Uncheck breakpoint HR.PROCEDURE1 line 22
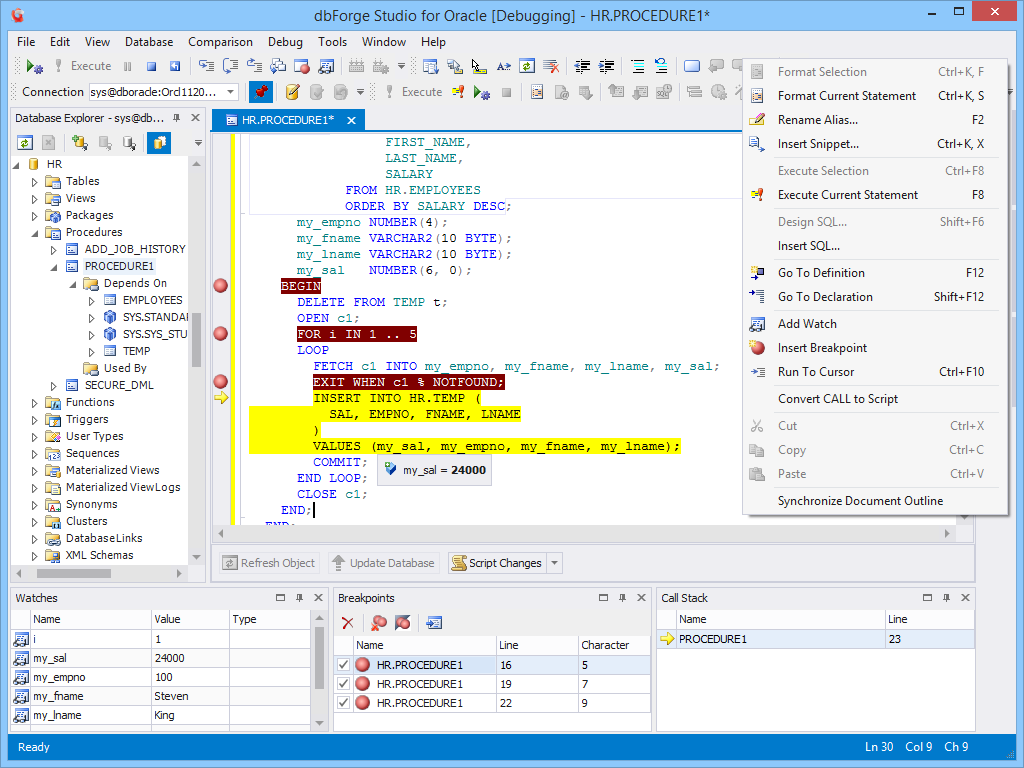The image size is (1024, 768). [344, 703]
